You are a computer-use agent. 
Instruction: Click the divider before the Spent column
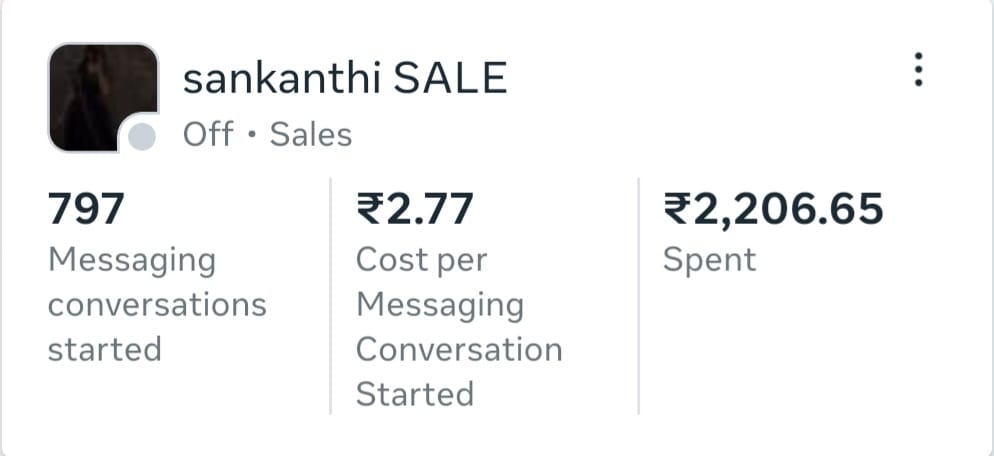[x=639, y=295]
